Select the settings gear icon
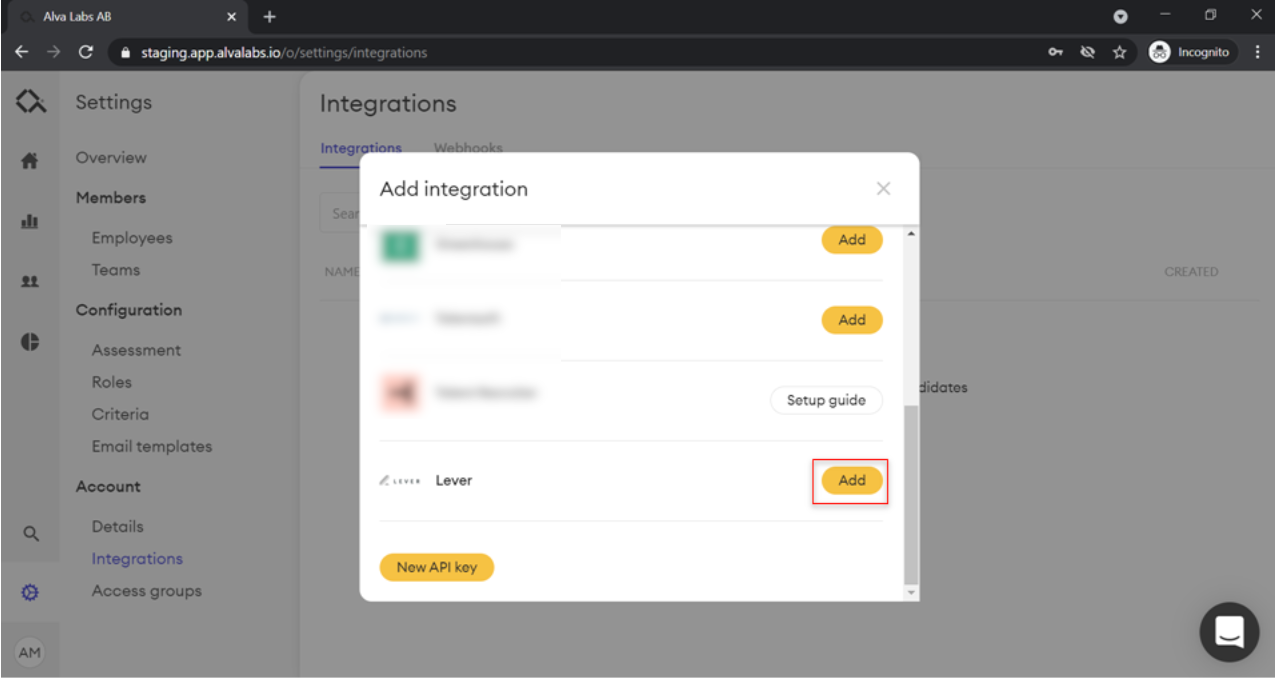The height and width of the screenshot is (680, 1276). click(30, 590)
